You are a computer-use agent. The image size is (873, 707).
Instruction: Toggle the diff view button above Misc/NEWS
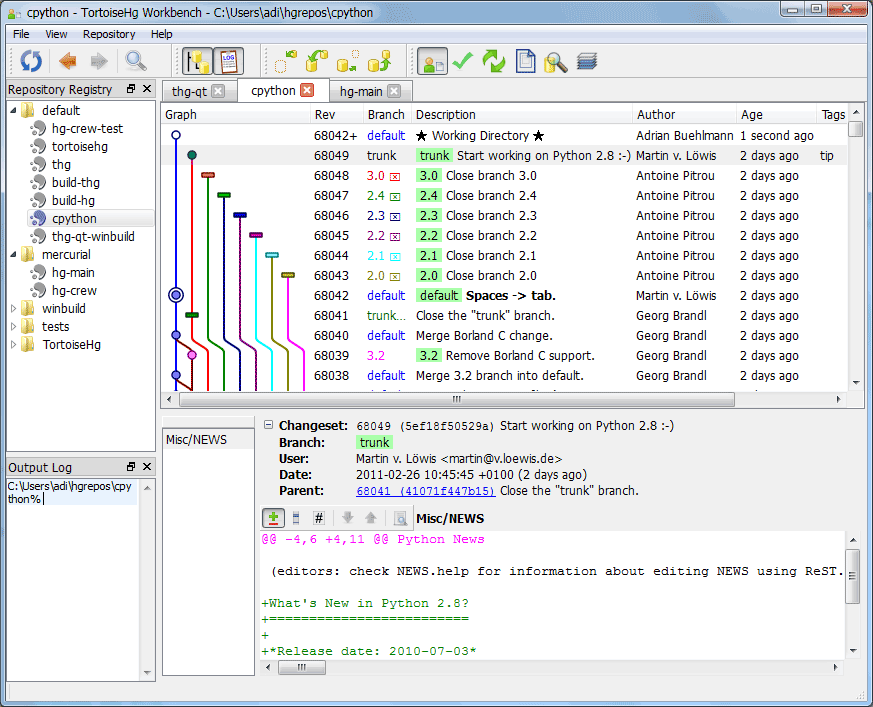tap(273, 518)
